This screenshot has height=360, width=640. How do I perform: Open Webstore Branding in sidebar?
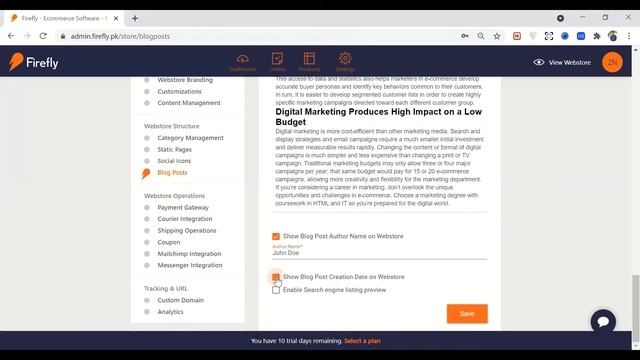point(185,80)
